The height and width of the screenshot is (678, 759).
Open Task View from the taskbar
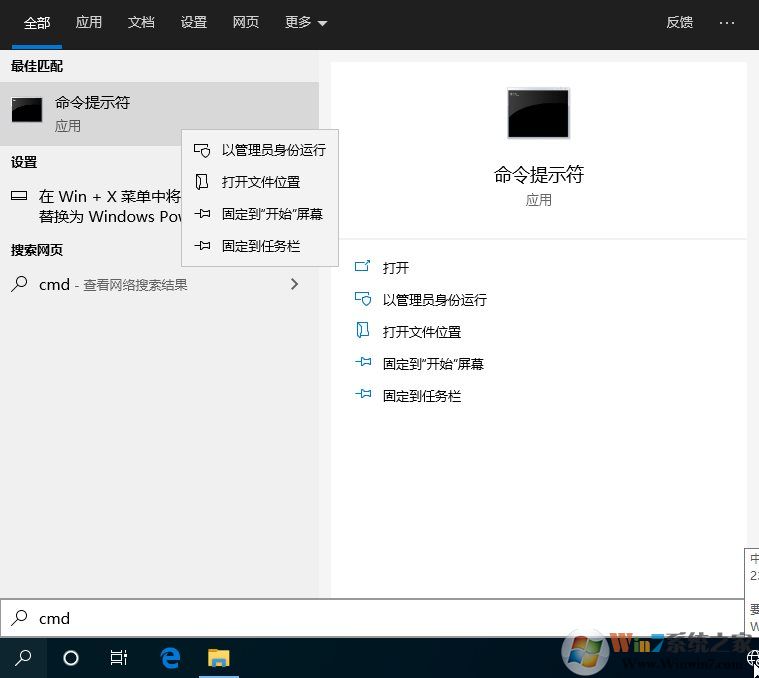119,658
